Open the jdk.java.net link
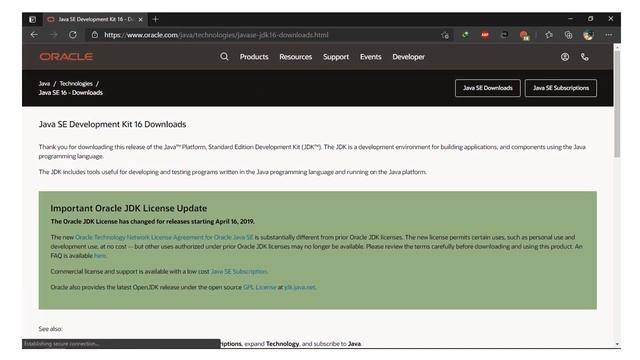The width and height of the screenshot is (640, 360). (300, 287)
